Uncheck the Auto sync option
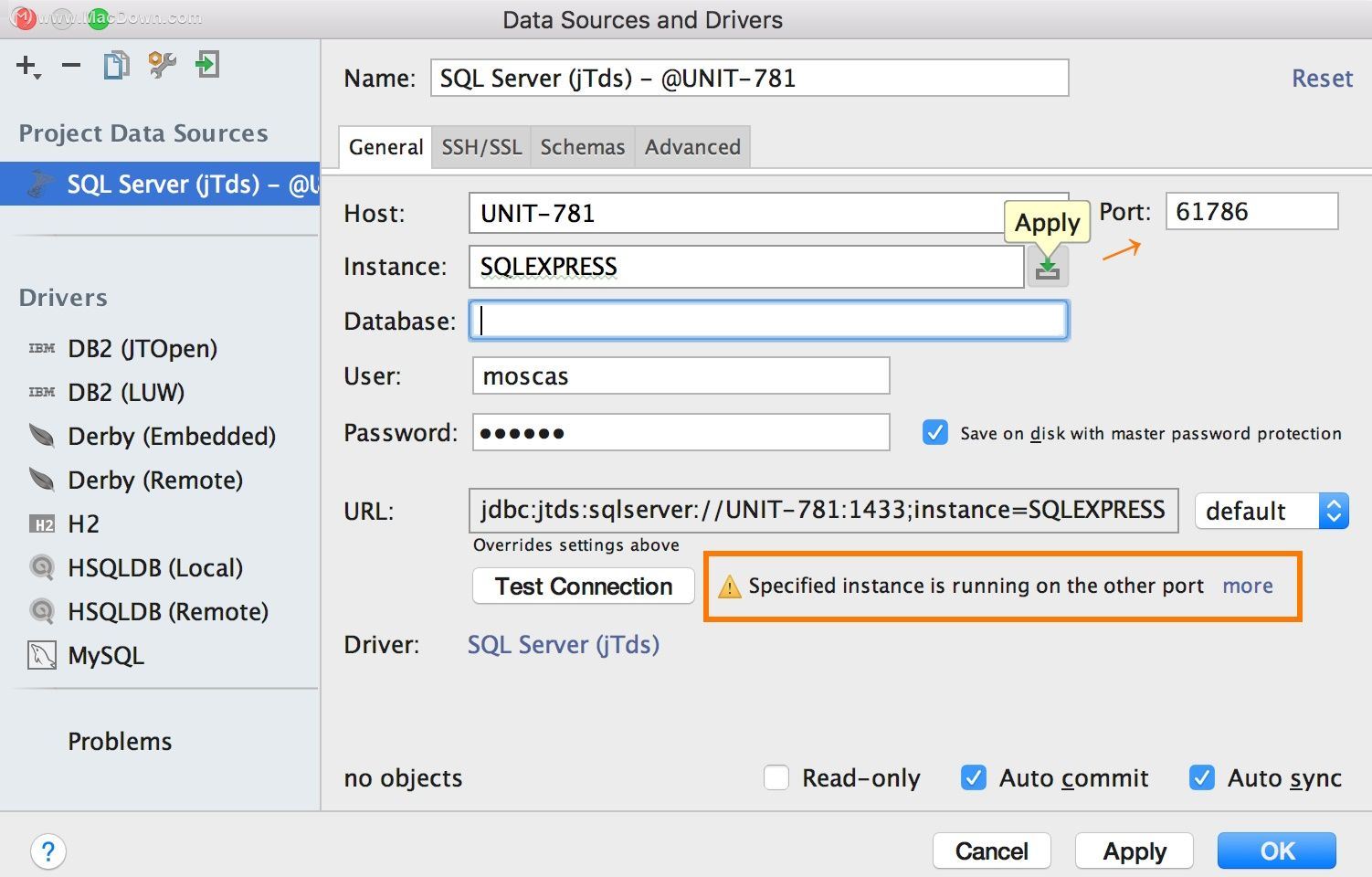 click(x=1202, y=777)
